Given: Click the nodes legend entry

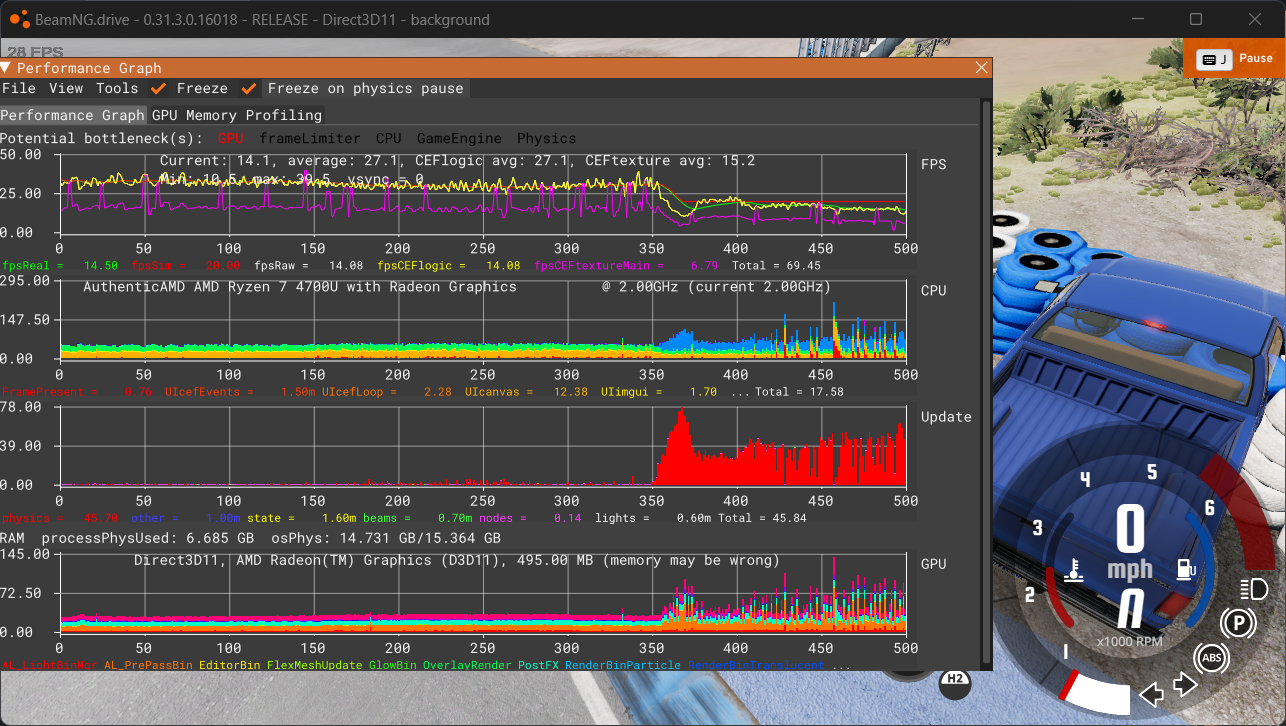Looking at the screenshot, I should (x=529, y=518).
